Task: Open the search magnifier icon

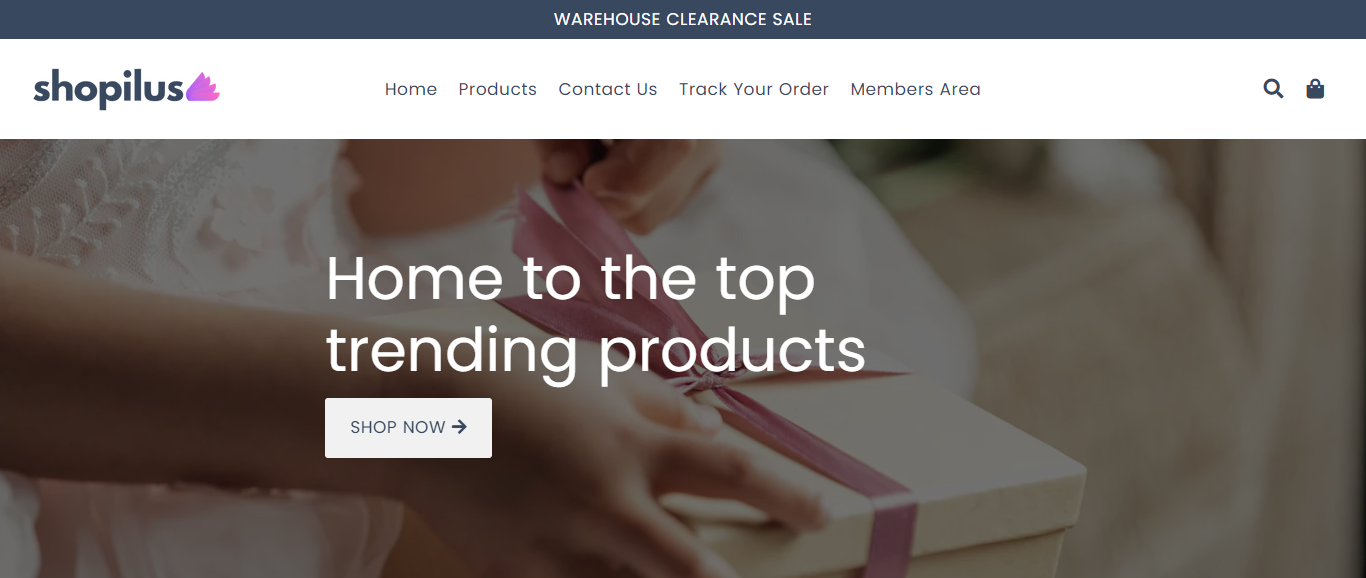Action: [1273, 89]
